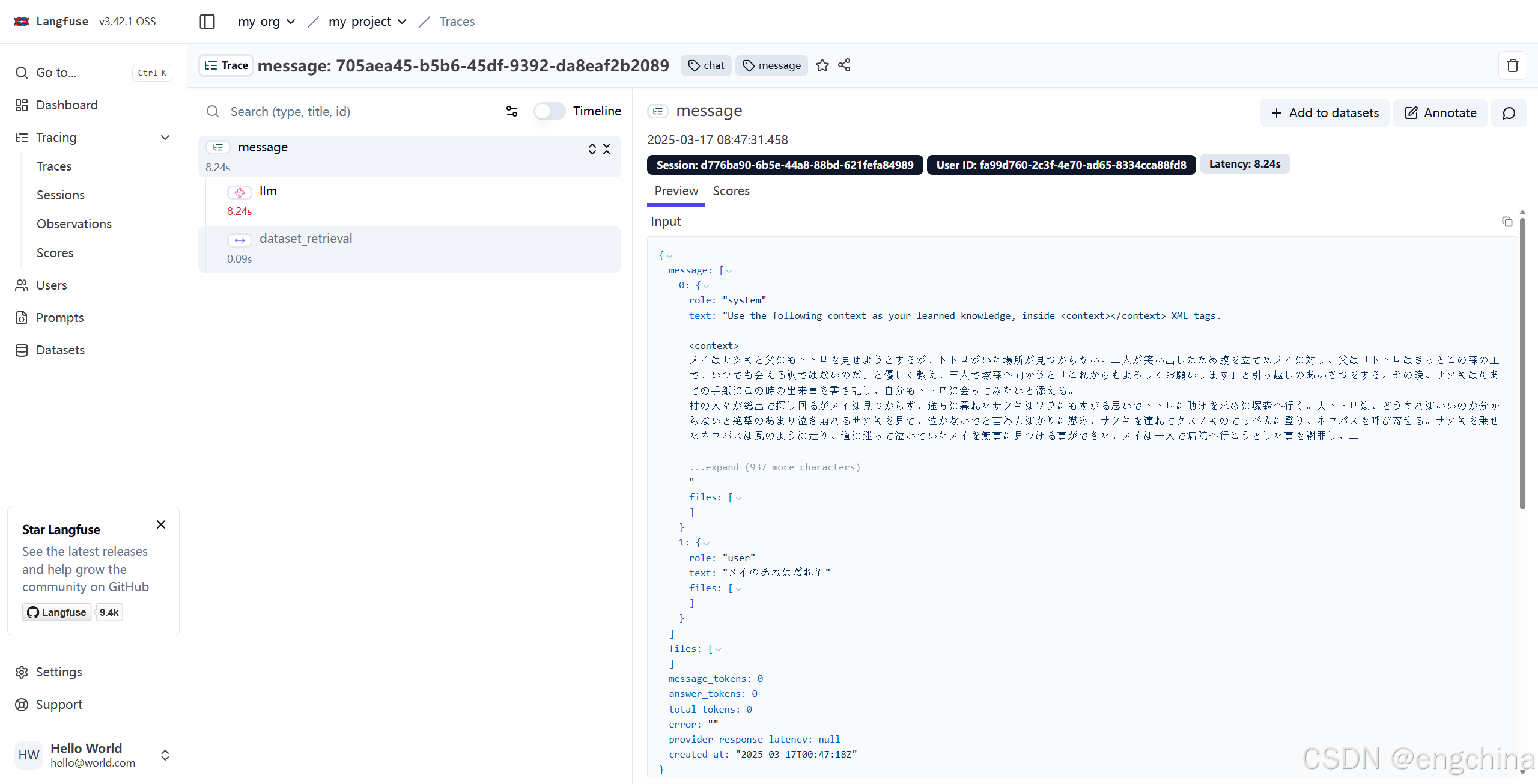Copy the Input JSON content

click(x=1507, y=222)
